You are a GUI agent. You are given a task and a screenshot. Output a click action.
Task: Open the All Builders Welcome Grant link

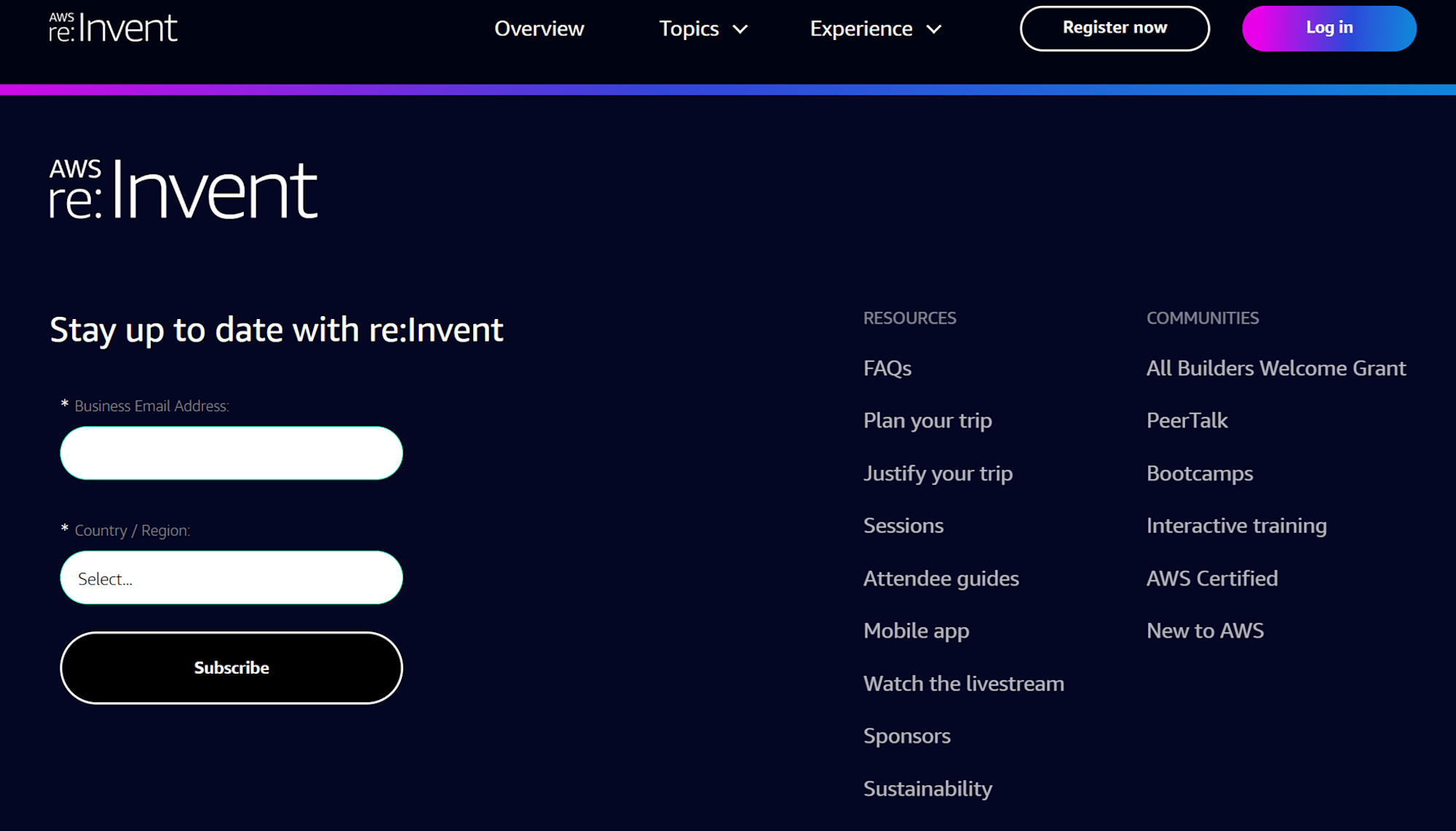click(x=1276, y=369)
